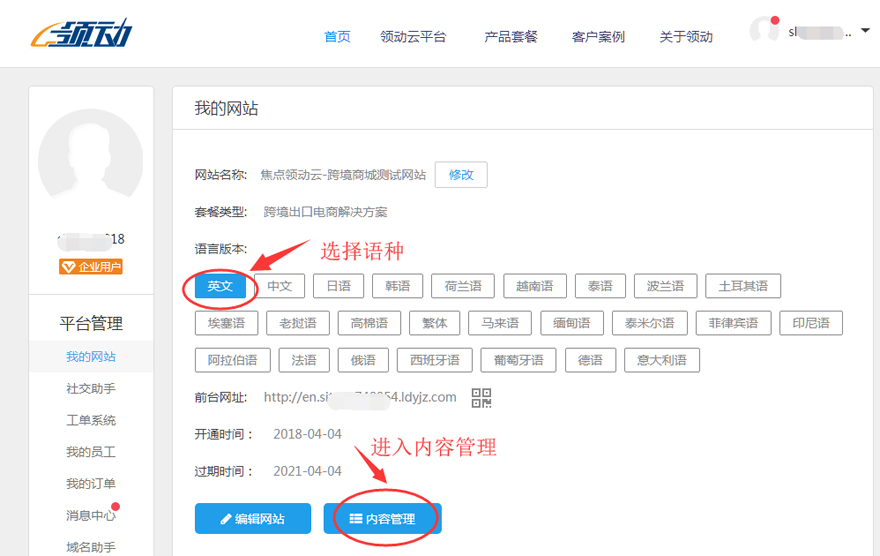Select the 中文 language version
Image resolution: width=880 pixels, height=556 pixels.
(x=279, y=286)
